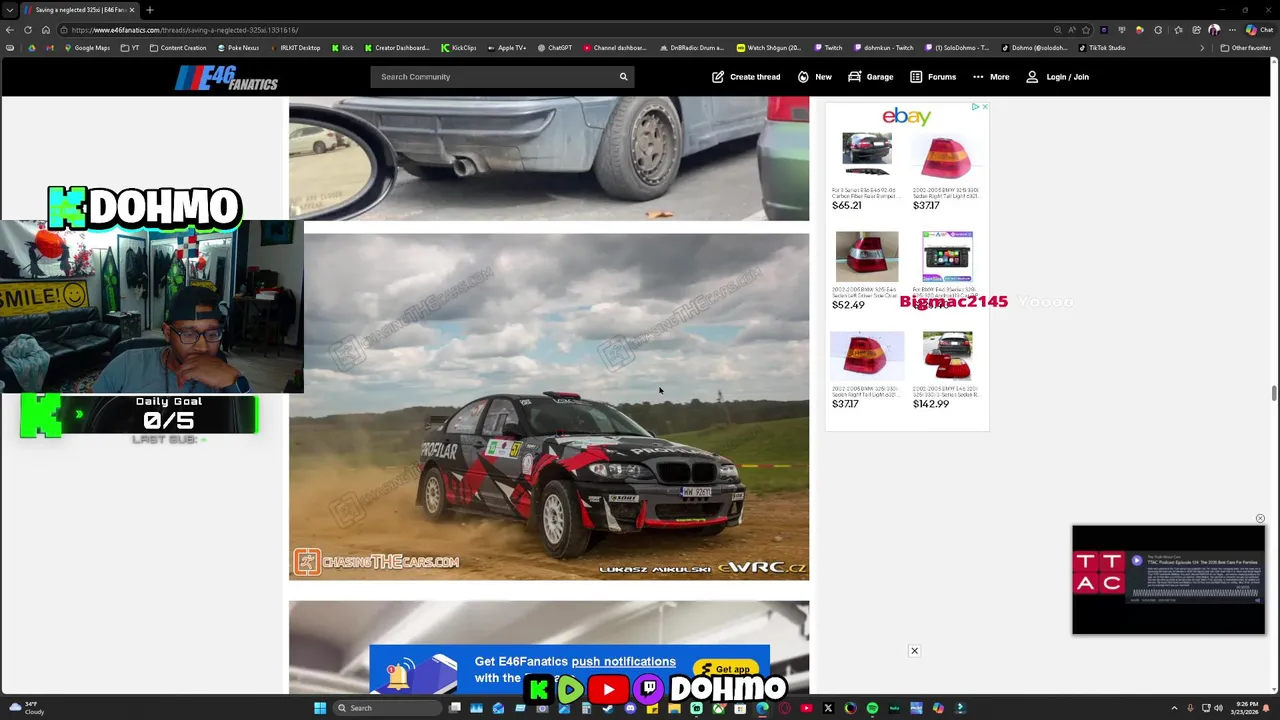This screenshot has height=720, width=1280.
Task: Open Microsoft Edge from the taskbar
Action: coord(762,708)
